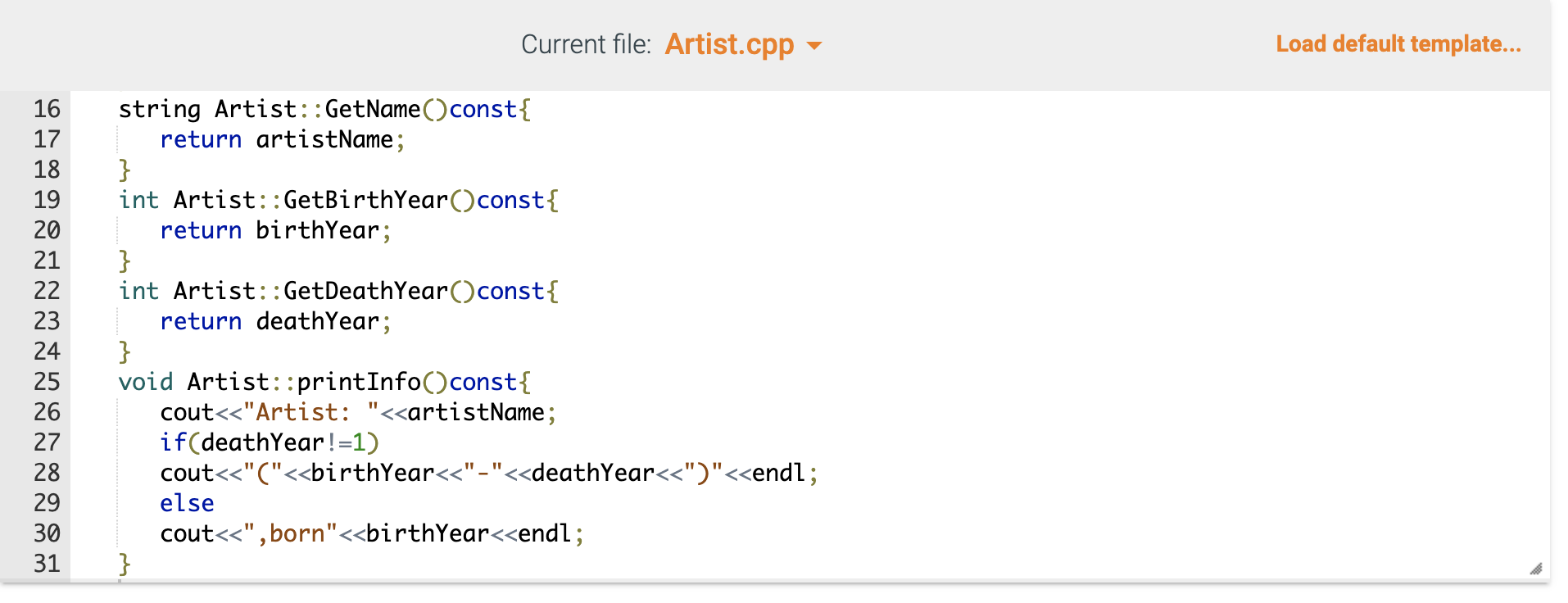The width and height of the screenshot is (1568, 603).
Task: Click the 'Current file:' label
Action: pyautogui.click(x=587, y=44)
